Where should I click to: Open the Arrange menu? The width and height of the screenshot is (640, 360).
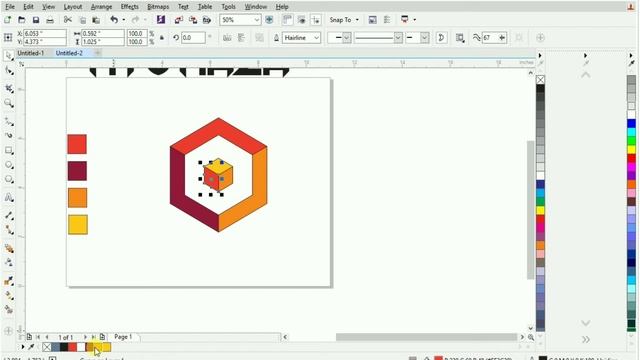pos(101,7)
